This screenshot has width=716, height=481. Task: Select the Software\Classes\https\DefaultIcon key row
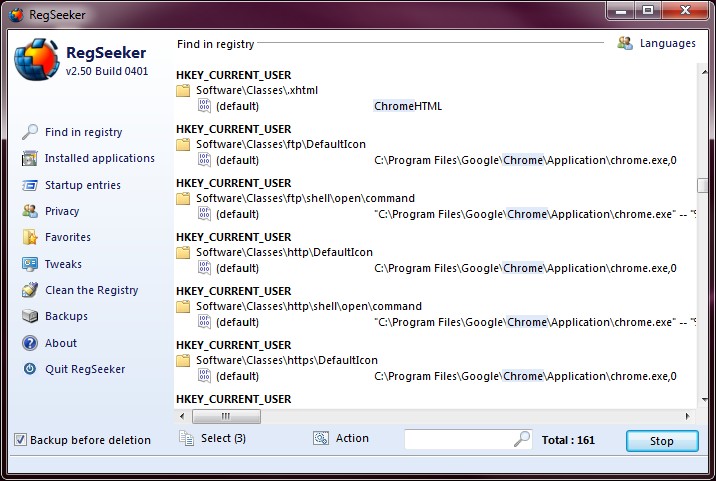point(287,360)
